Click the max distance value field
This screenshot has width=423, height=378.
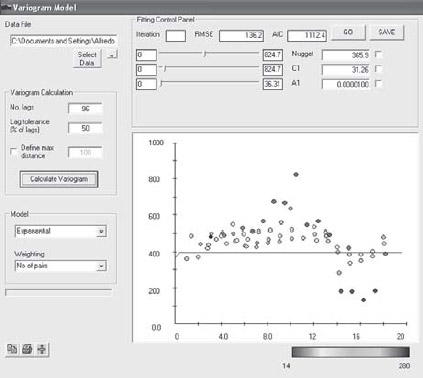tap(85, 152)
